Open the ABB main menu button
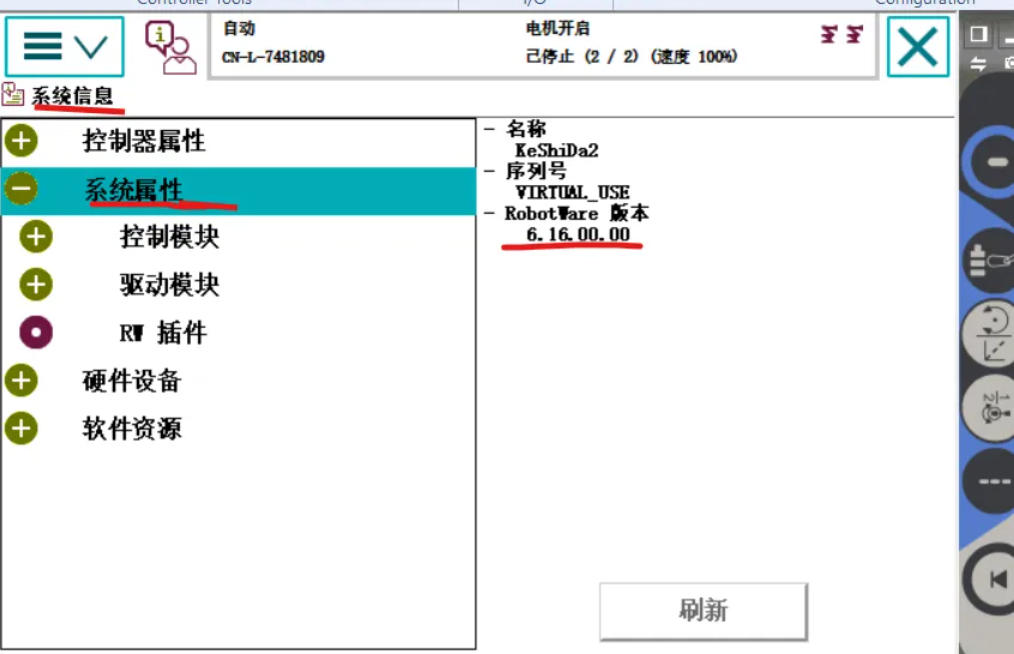This screenshot has height=654, width=1014. 64,46
